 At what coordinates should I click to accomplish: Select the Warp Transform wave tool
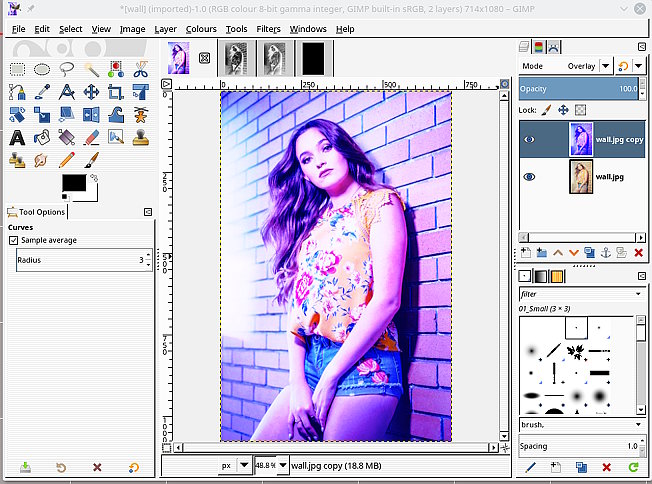pos(116,115)
